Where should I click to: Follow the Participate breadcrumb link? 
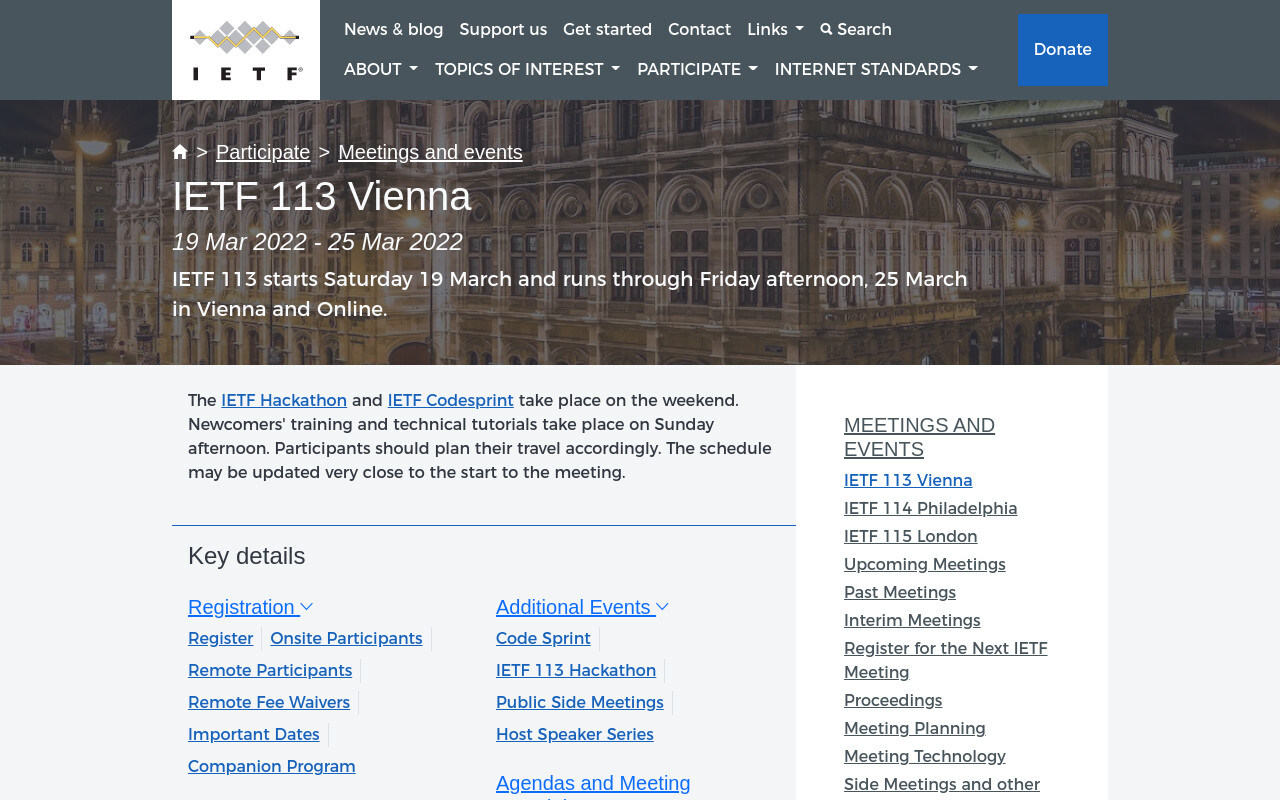263,152
